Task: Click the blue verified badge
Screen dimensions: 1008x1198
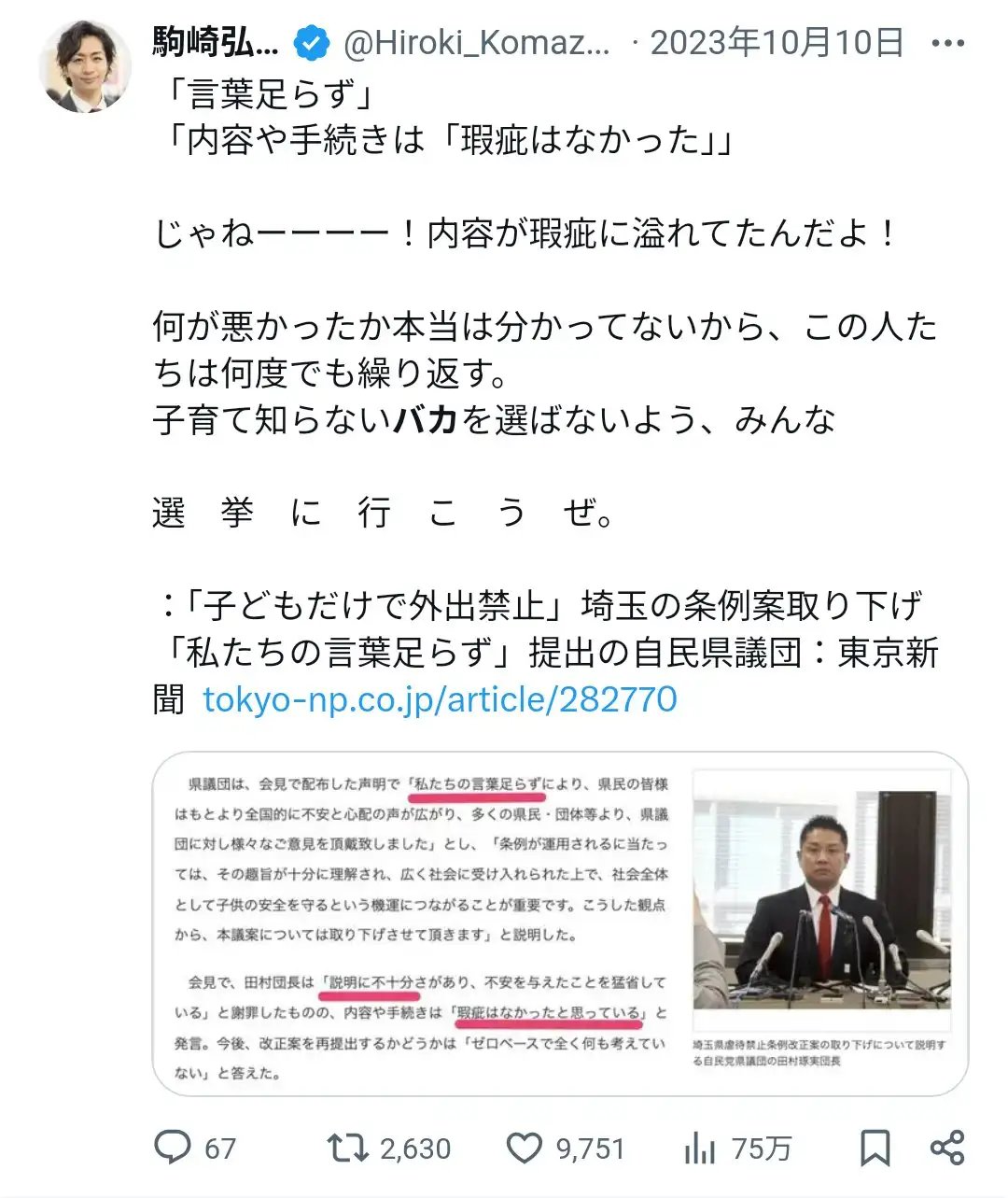Action: coord(312,43)
